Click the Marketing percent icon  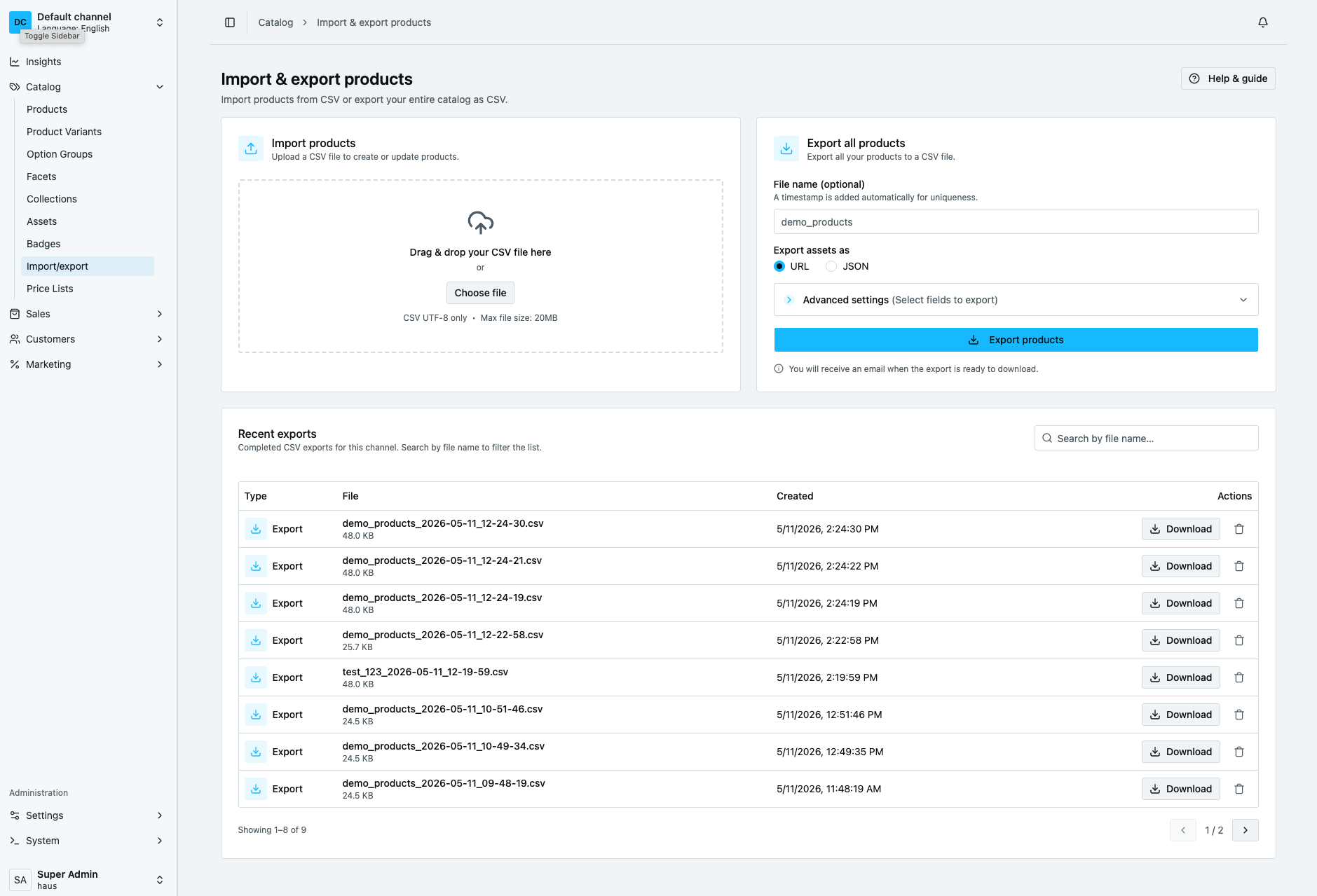click(x=15, y=364)
